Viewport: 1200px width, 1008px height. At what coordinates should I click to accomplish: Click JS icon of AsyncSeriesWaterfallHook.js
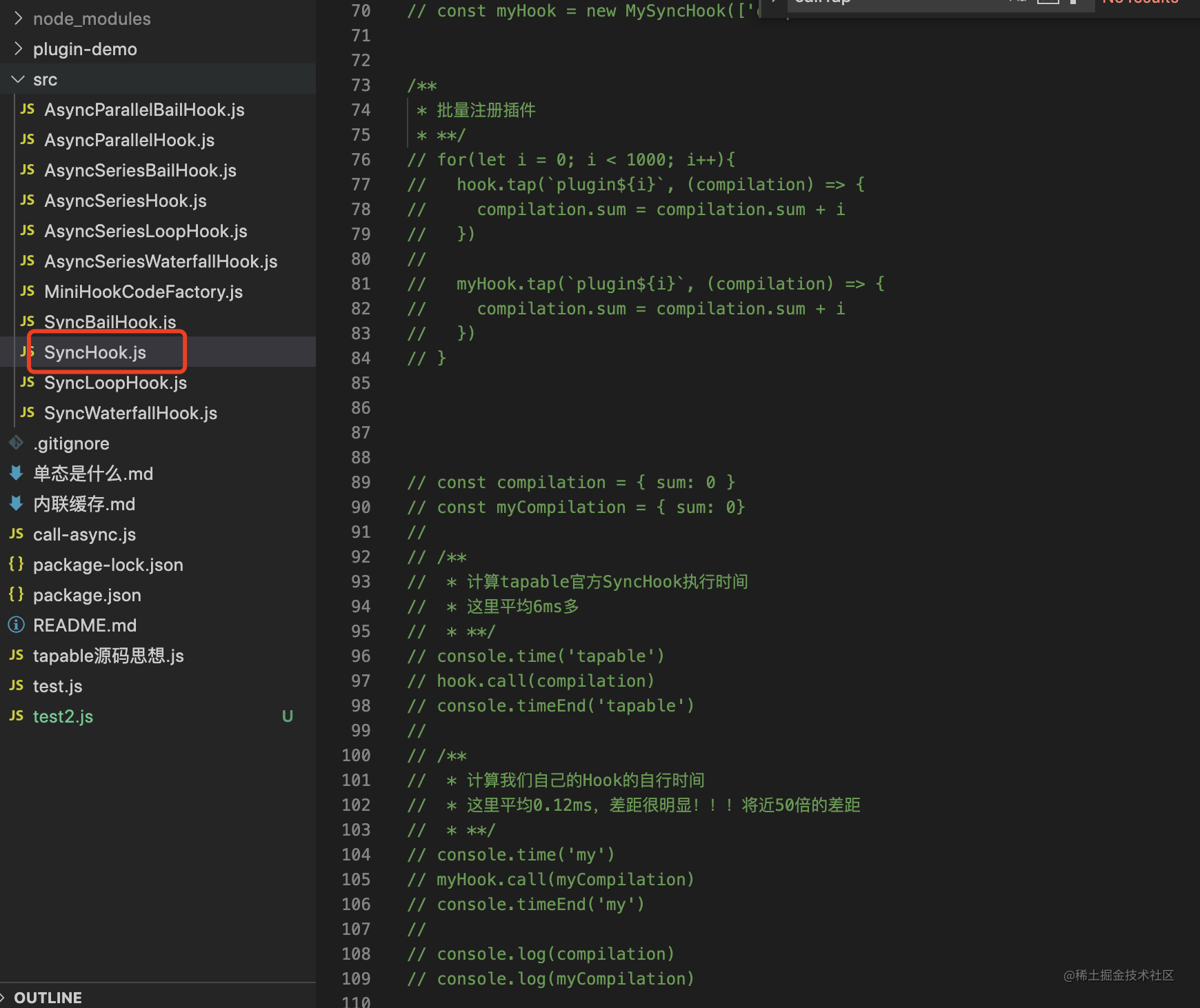tap(28, 261)
